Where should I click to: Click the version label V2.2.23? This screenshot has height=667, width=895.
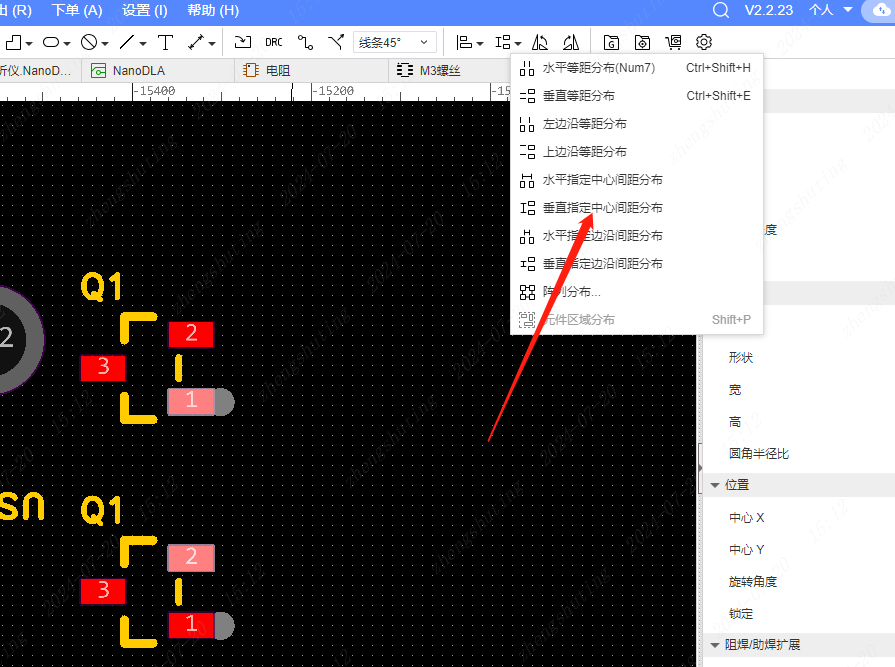click(769, 10)
